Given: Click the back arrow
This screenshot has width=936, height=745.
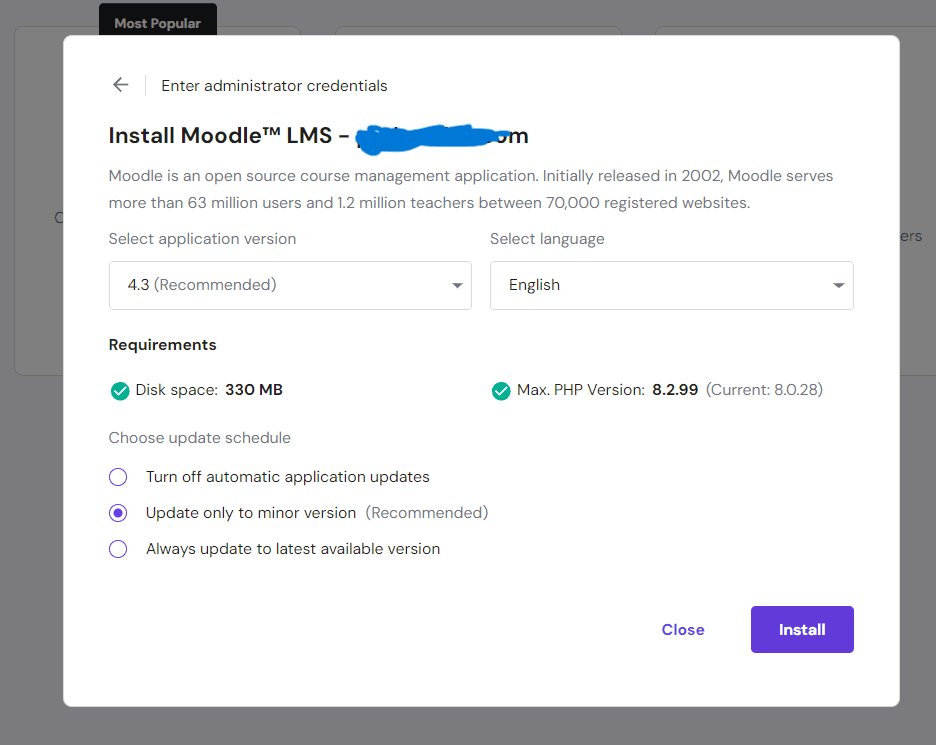Looking at the screenshot, I should click(x=120, y=85).
